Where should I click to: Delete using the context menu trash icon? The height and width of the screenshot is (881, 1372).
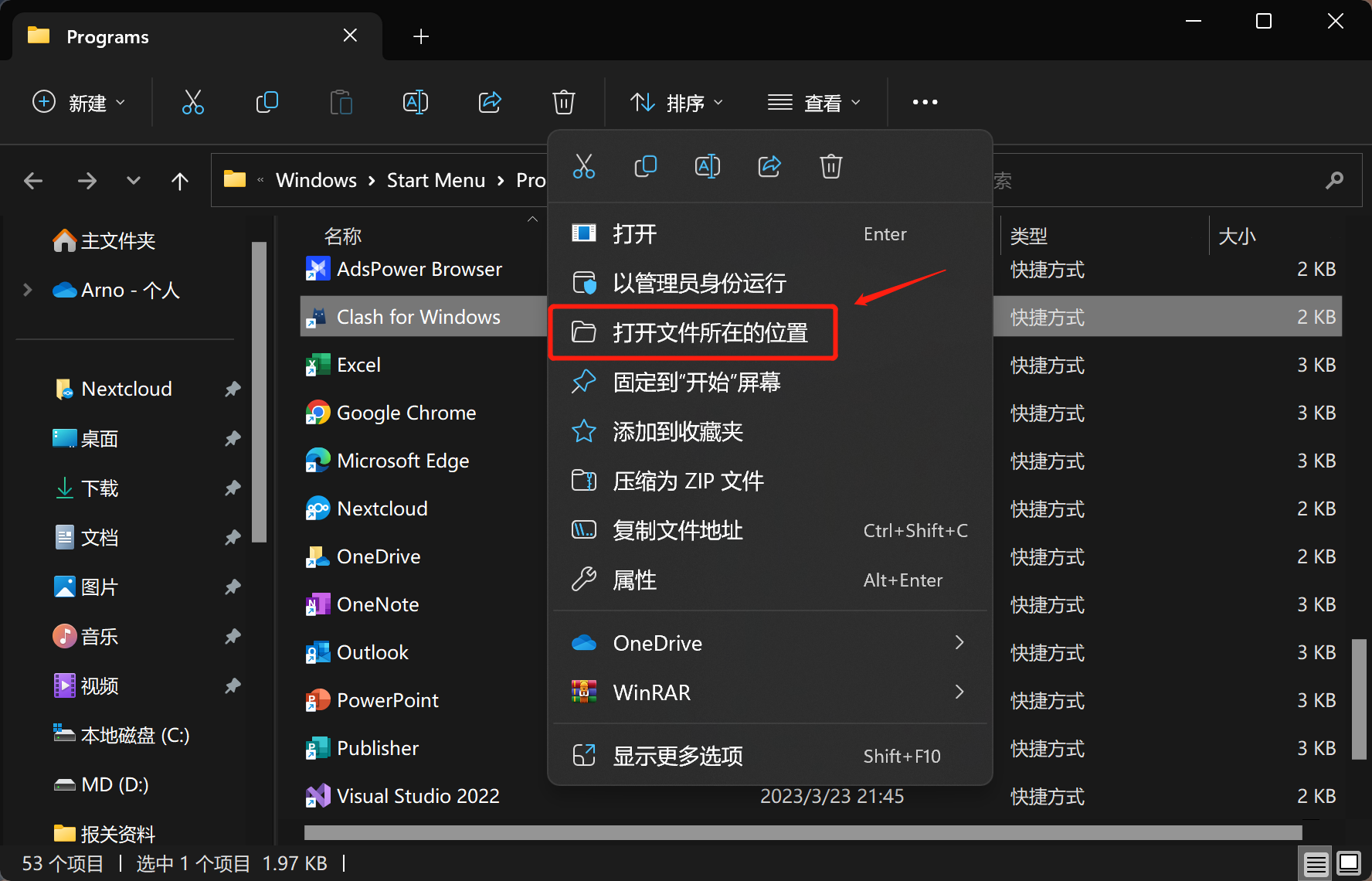tap(831, 166)
